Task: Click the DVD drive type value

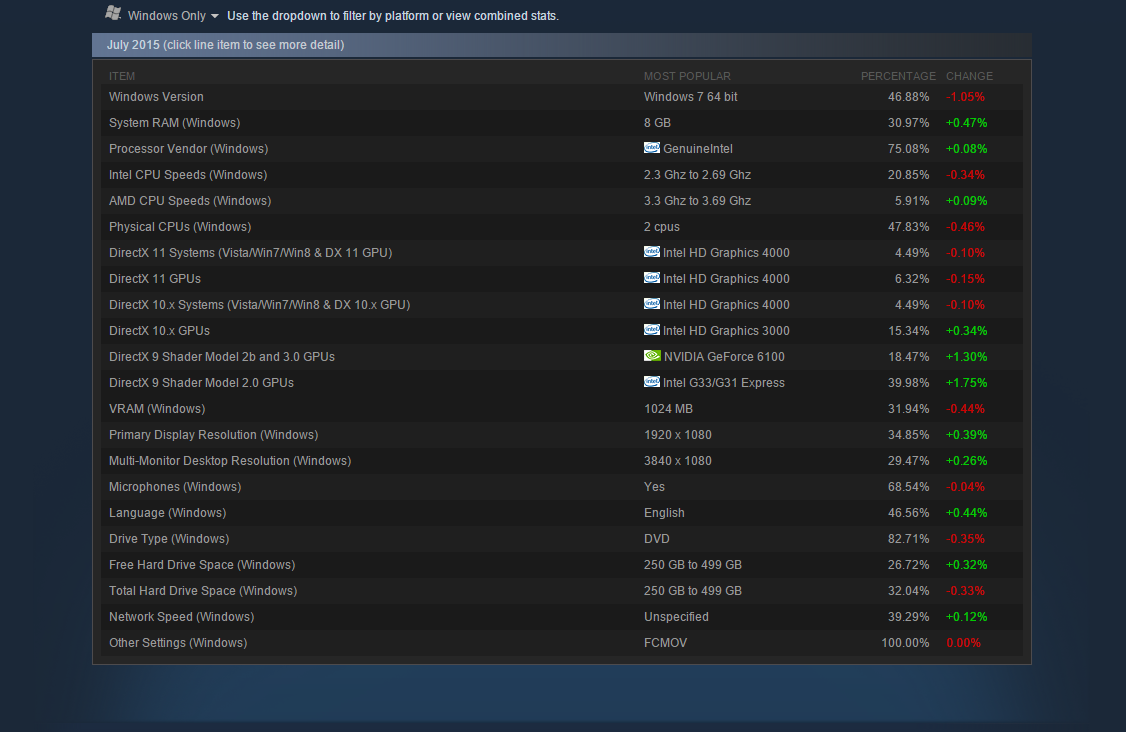Action: (x=656, y=539)
